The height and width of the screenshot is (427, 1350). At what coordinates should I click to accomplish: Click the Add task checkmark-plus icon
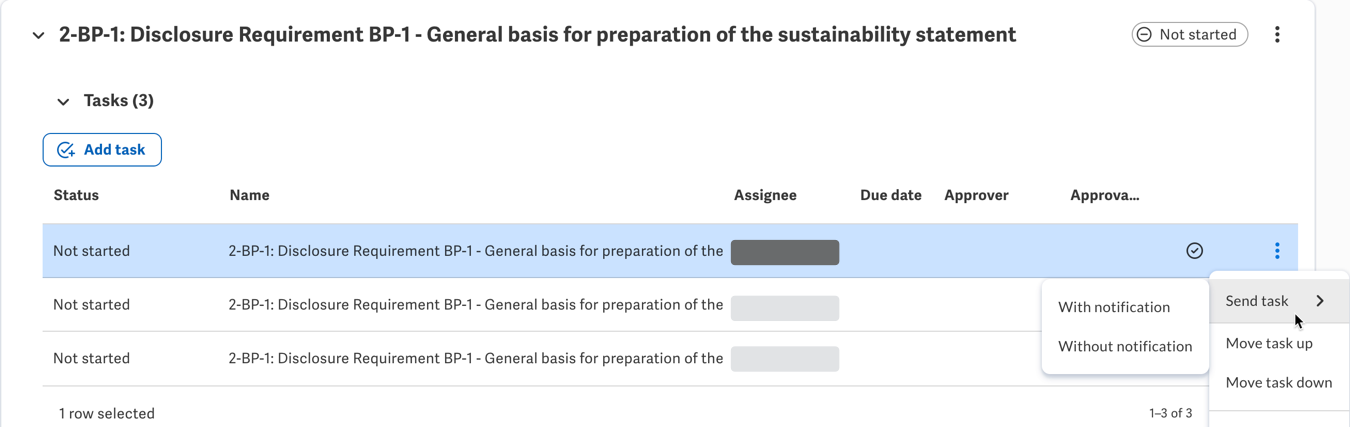click(x=66, y=150)
